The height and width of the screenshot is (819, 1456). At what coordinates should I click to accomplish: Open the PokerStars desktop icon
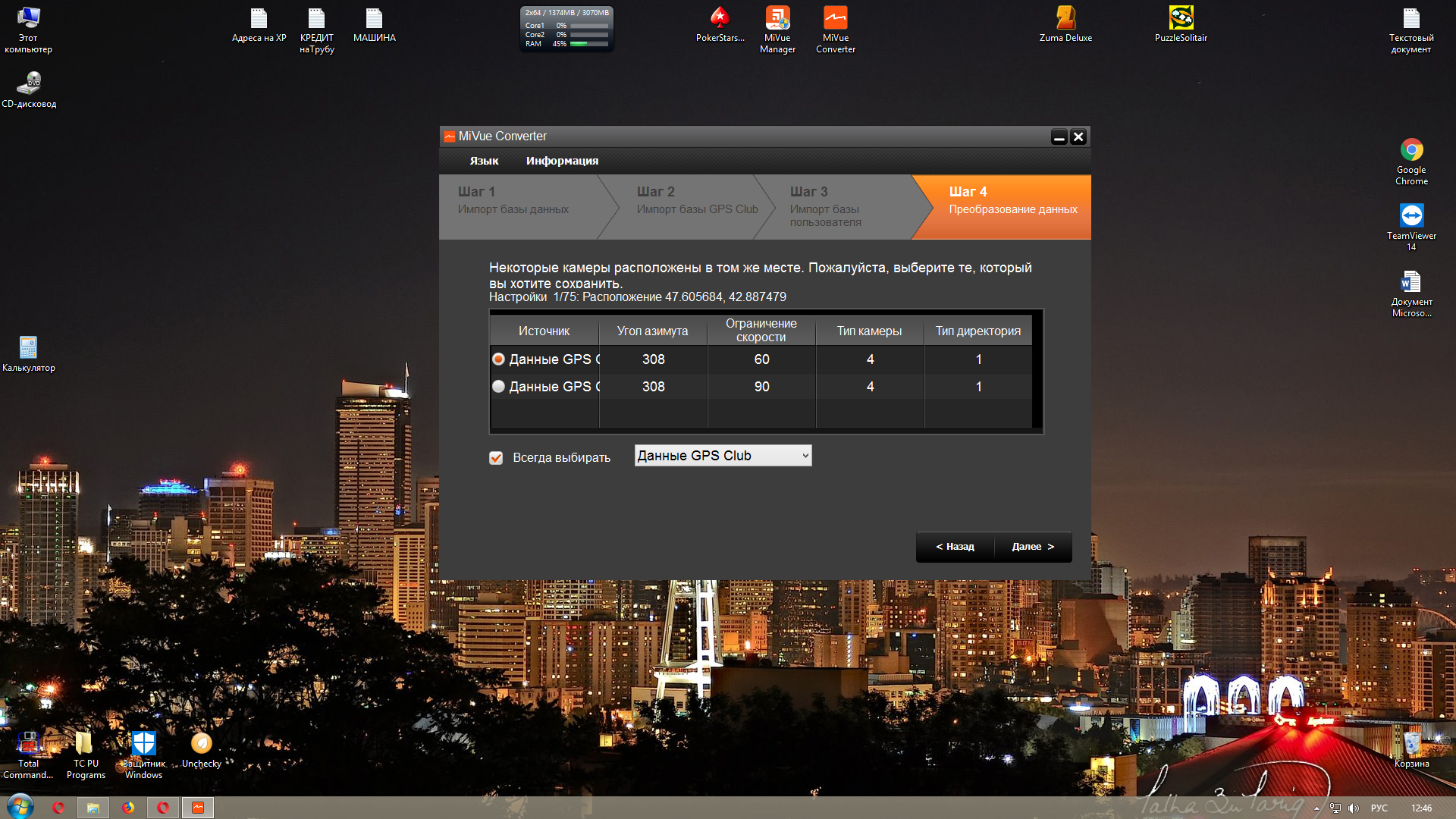[x=720, y=18]
